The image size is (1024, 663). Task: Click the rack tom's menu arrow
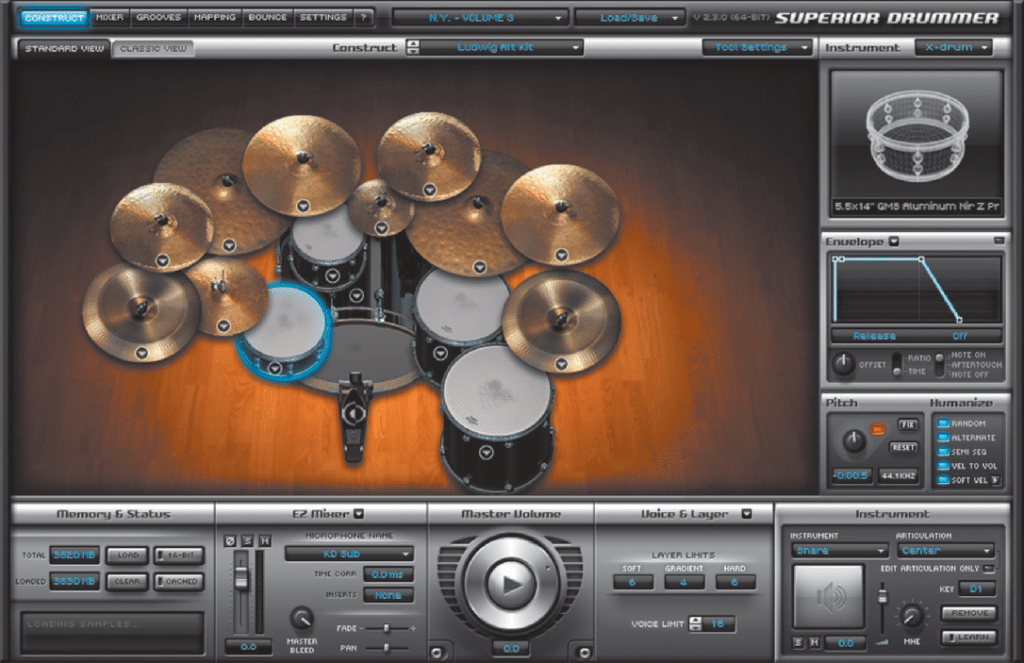(x=332, y=276)
